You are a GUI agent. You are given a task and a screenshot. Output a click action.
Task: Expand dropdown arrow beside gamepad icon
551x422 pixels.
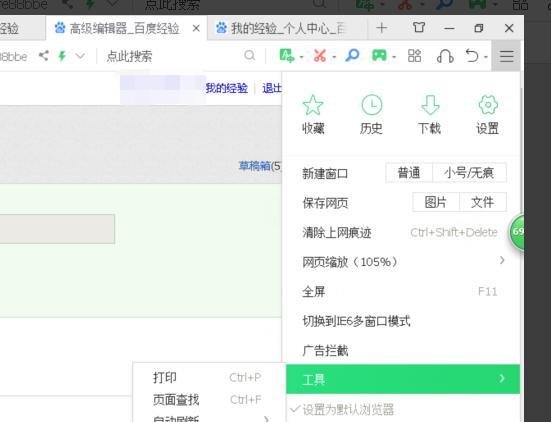click(x=394, y=57)
